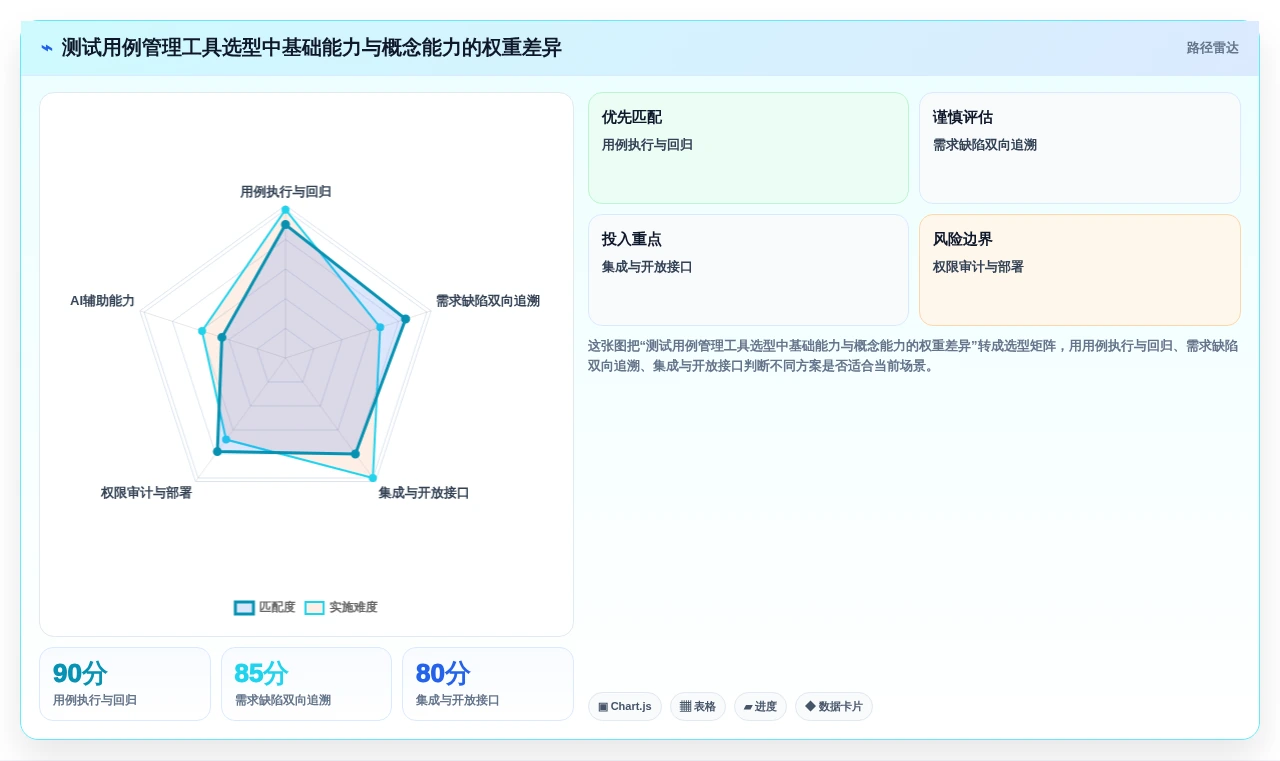Click the 需求缺陷双向追溯 caption under 85分
The height and width of the screenshot is (761, 1280).
click(x=283, y=700)
